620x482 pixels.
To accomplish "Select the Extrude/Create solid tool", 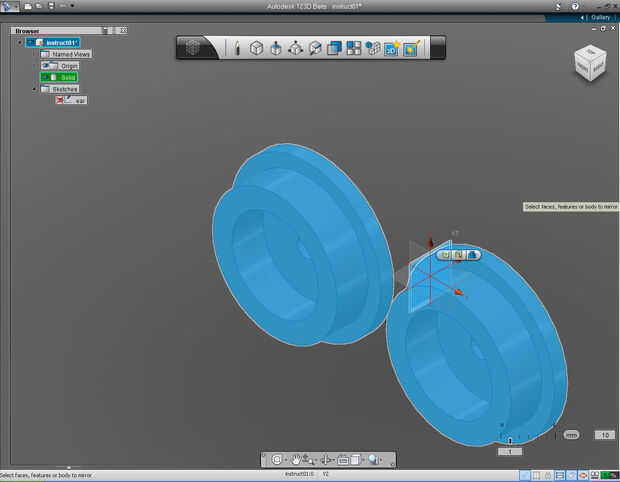I will click(x=276, y=48).
